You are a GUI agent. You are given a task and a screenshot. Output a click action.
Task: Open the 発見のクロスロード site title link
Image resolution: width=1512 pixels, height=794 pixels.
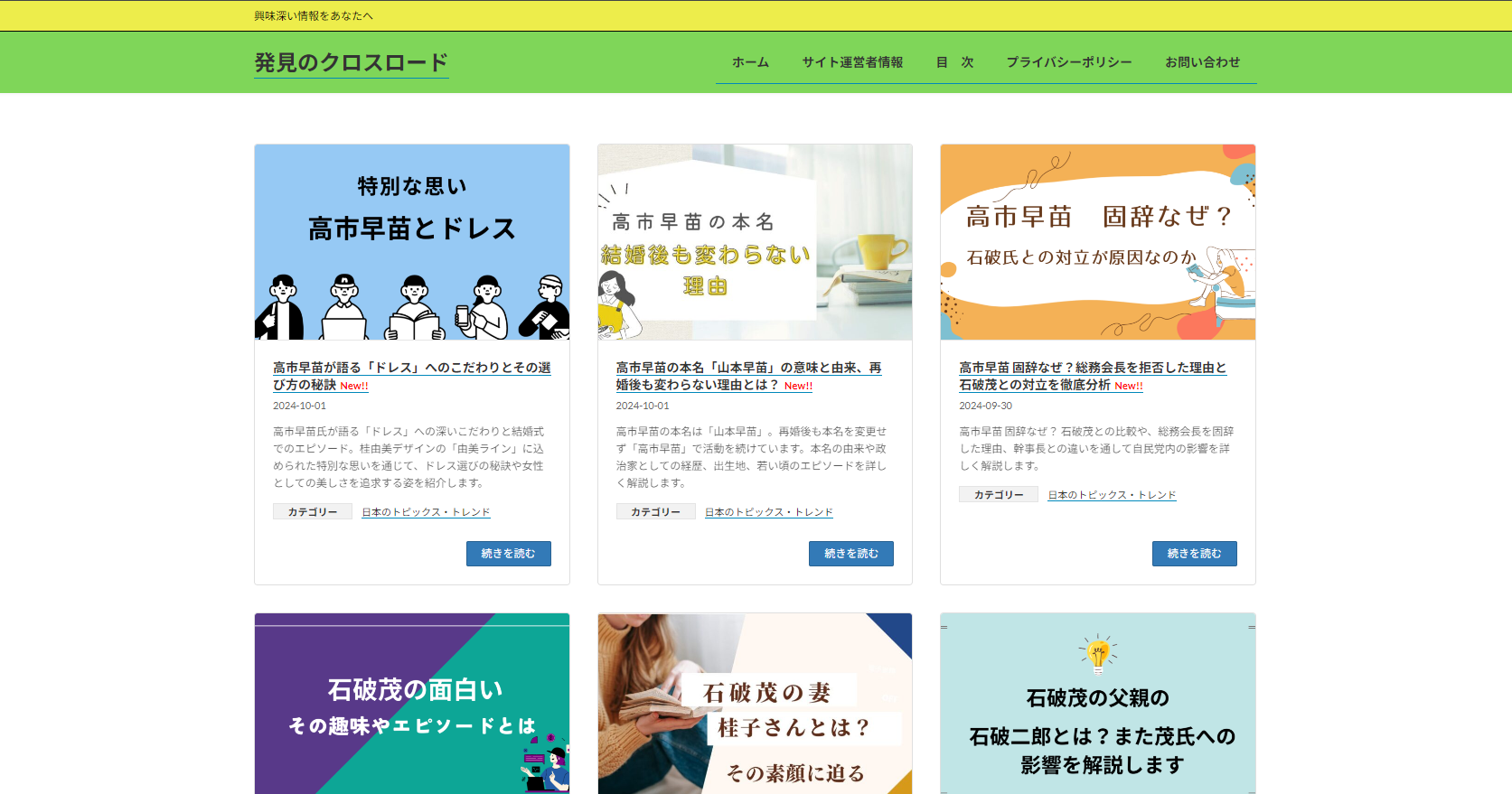351,62
